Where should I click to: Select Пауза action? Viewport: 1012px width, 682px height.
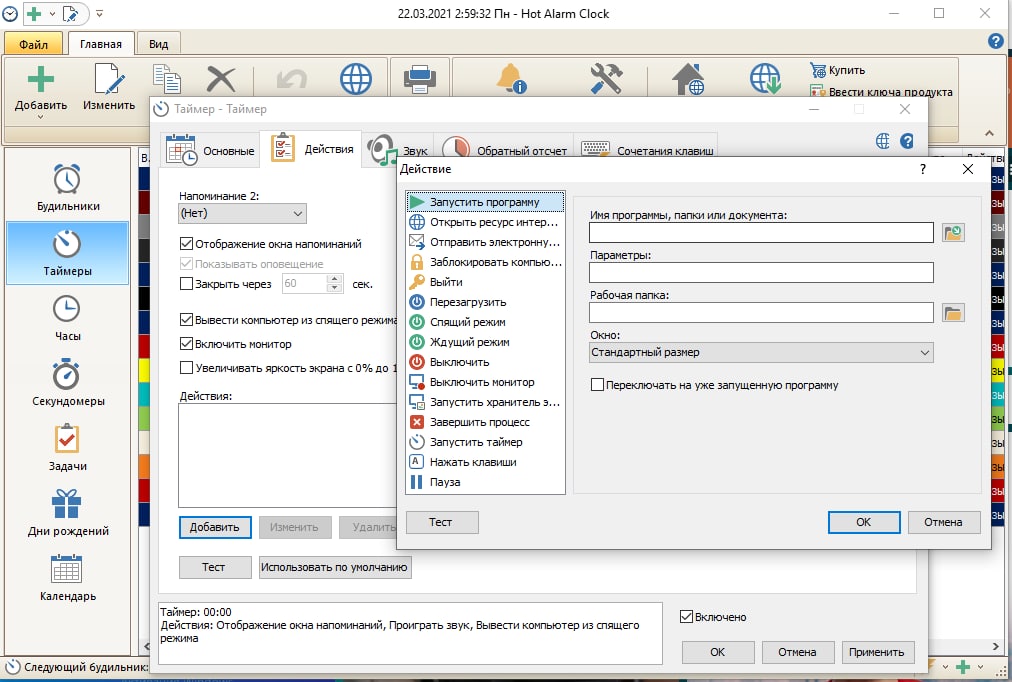485,482
